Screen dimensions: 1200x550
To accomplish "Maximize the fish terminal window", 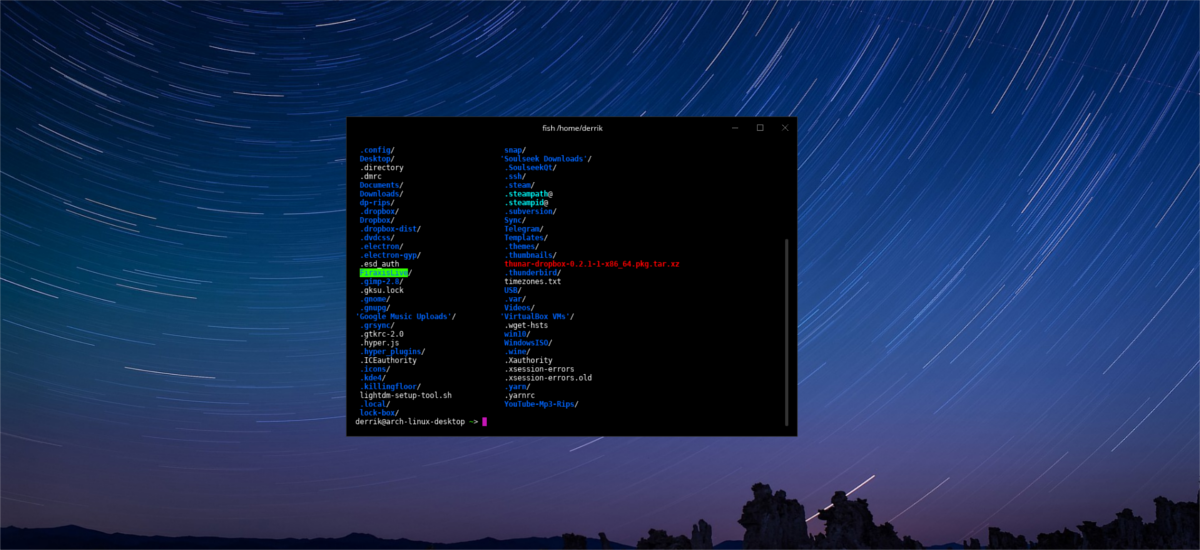I will tap(760, 128).
